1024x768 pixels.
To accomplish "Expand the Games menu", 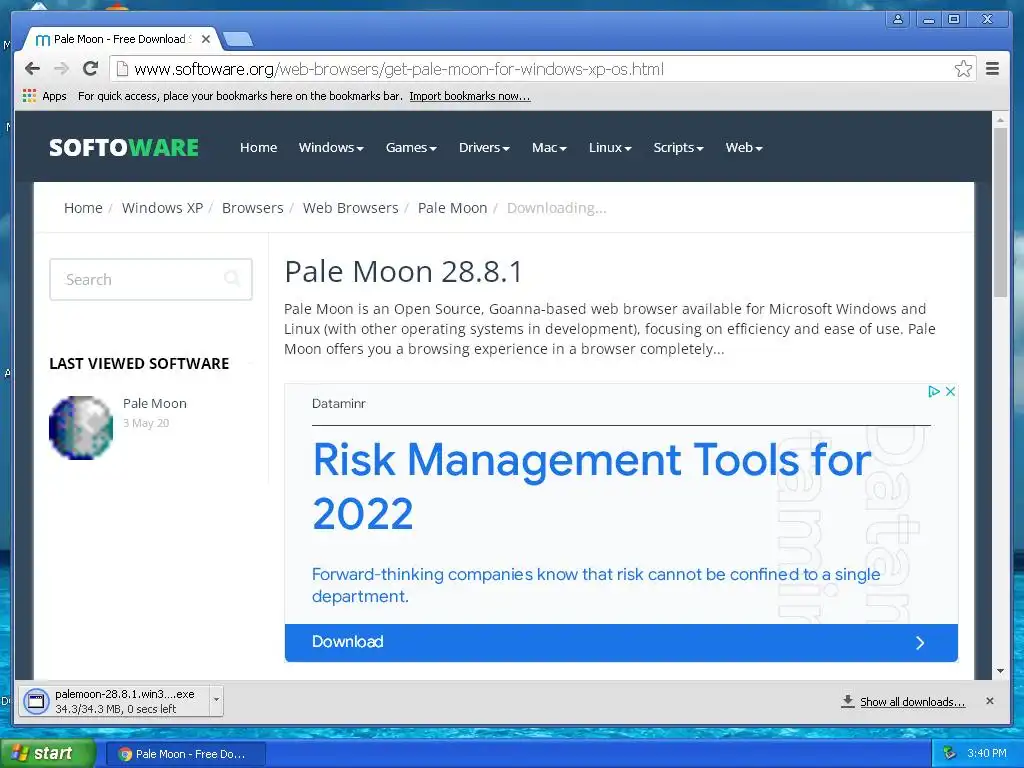I will pyautogui.click(x=411, y=148).
